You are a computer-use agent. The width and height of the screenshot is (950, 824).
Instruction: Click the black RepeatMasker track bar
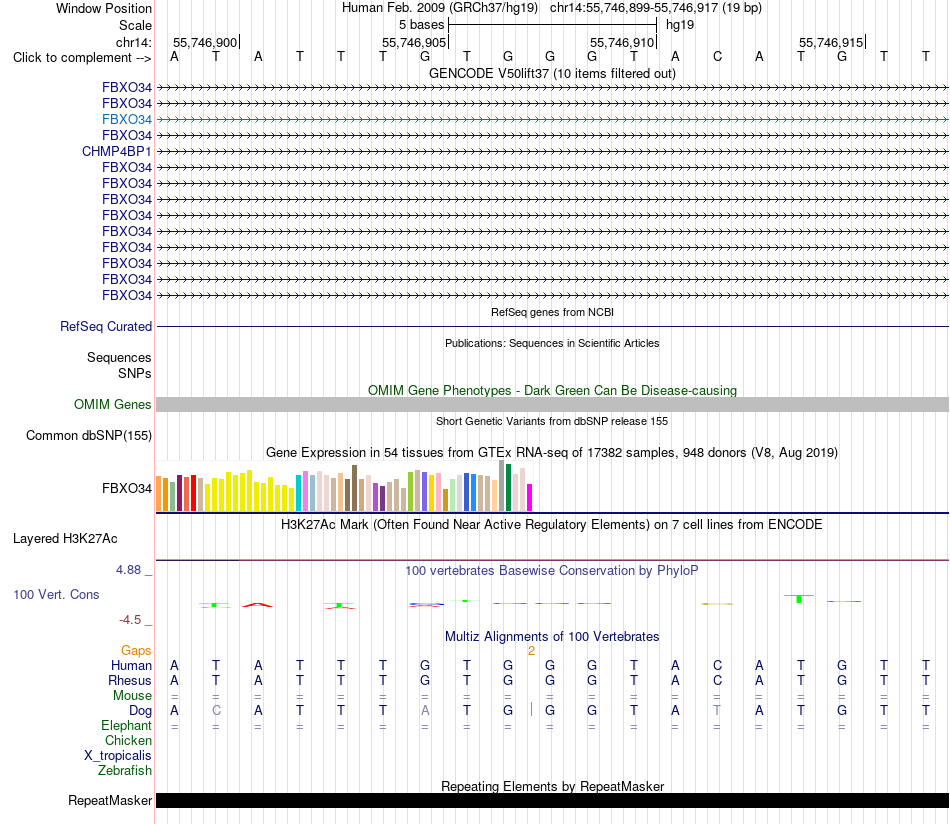click(552, 800)
